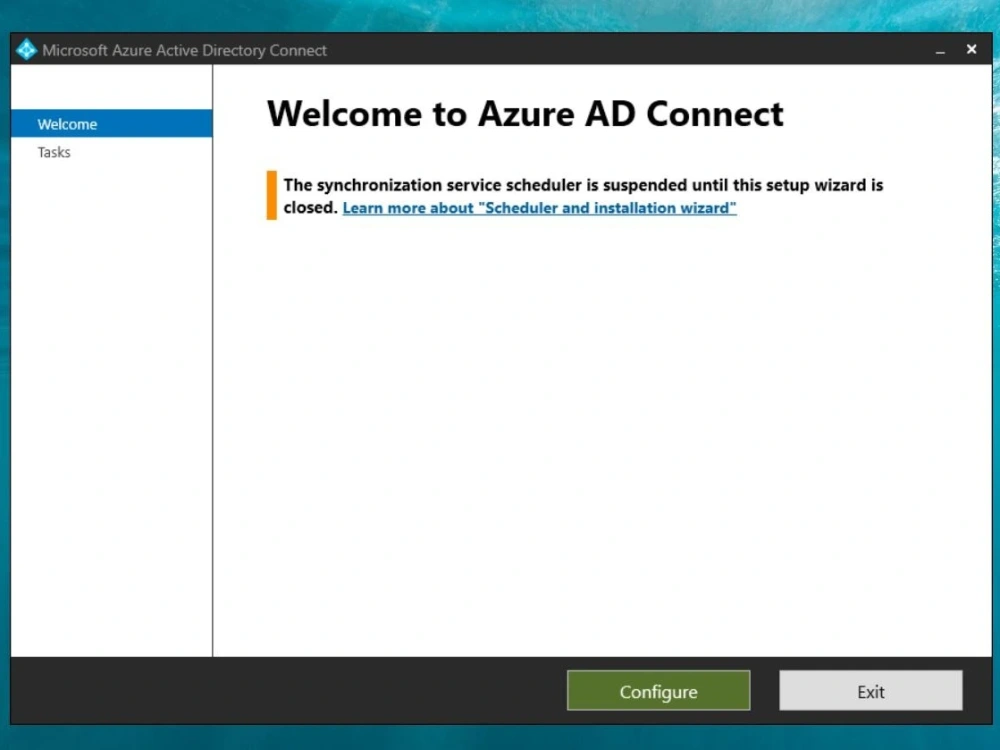Click the suspended scheduler warning message text
The image size is (1000, 750).
(583, 196)
